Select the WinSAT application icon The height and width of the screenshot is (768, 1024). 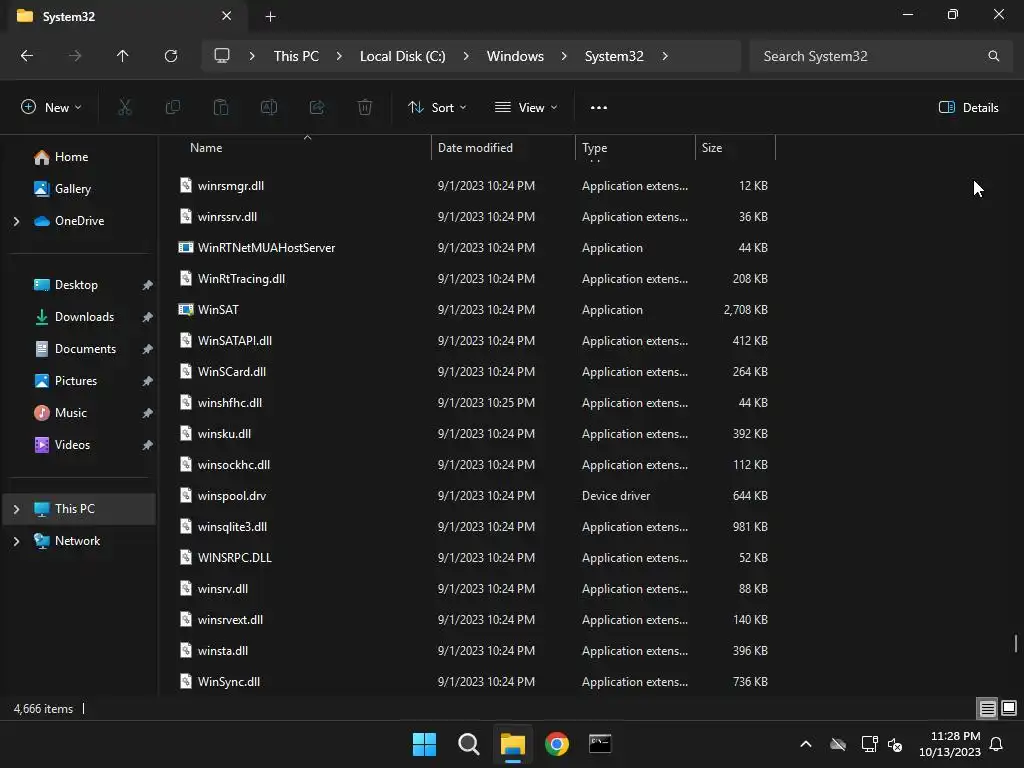pyautogui.click(x=185, y=310)
